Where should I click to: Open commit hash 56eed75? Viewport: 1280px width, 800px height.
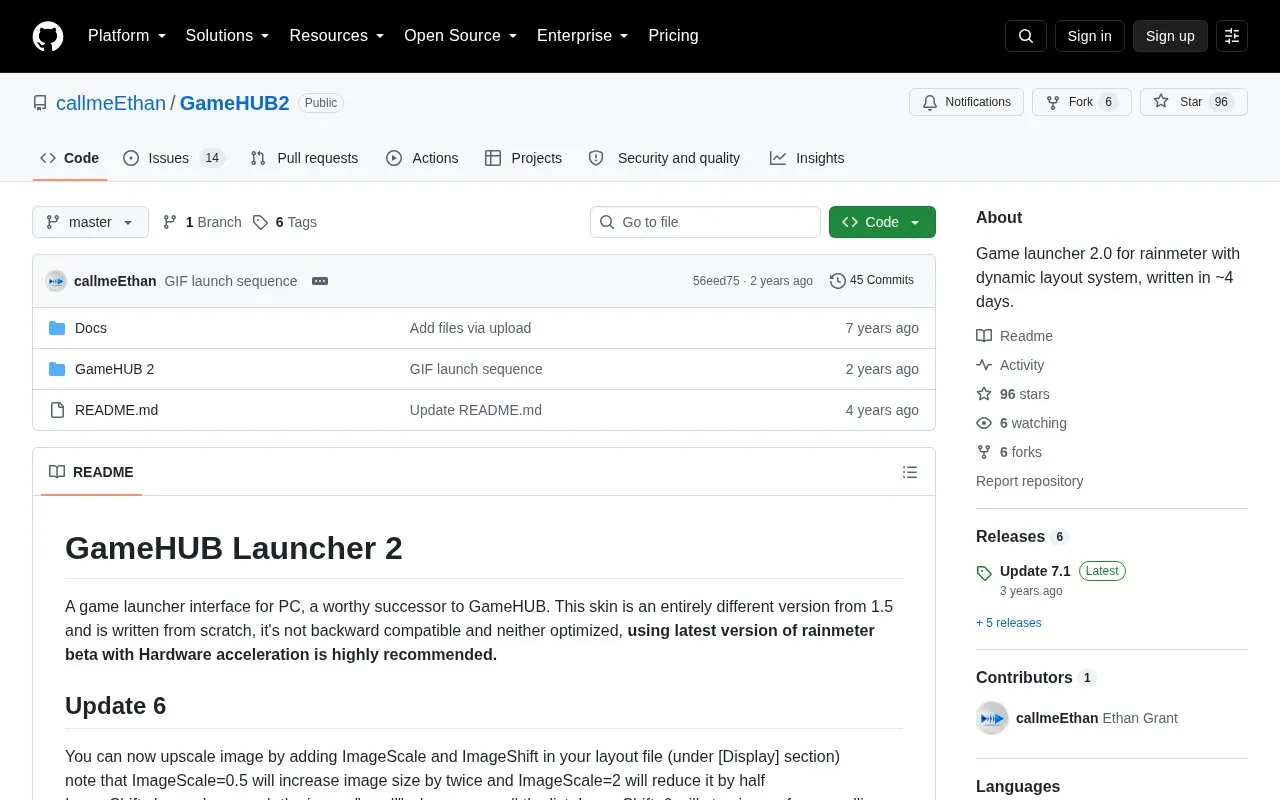(x=716, y=281)
